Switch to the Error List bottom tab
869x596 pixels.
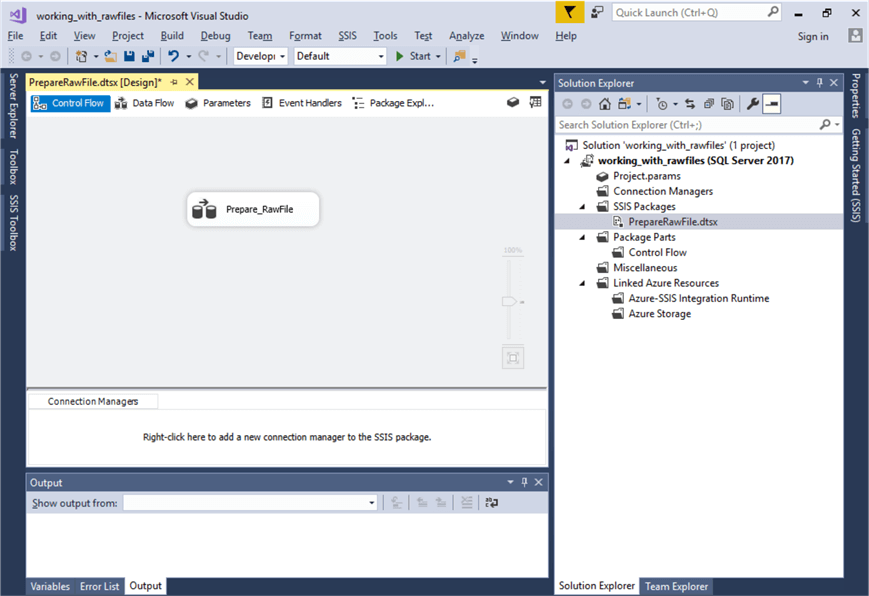(x=99, y=586)
